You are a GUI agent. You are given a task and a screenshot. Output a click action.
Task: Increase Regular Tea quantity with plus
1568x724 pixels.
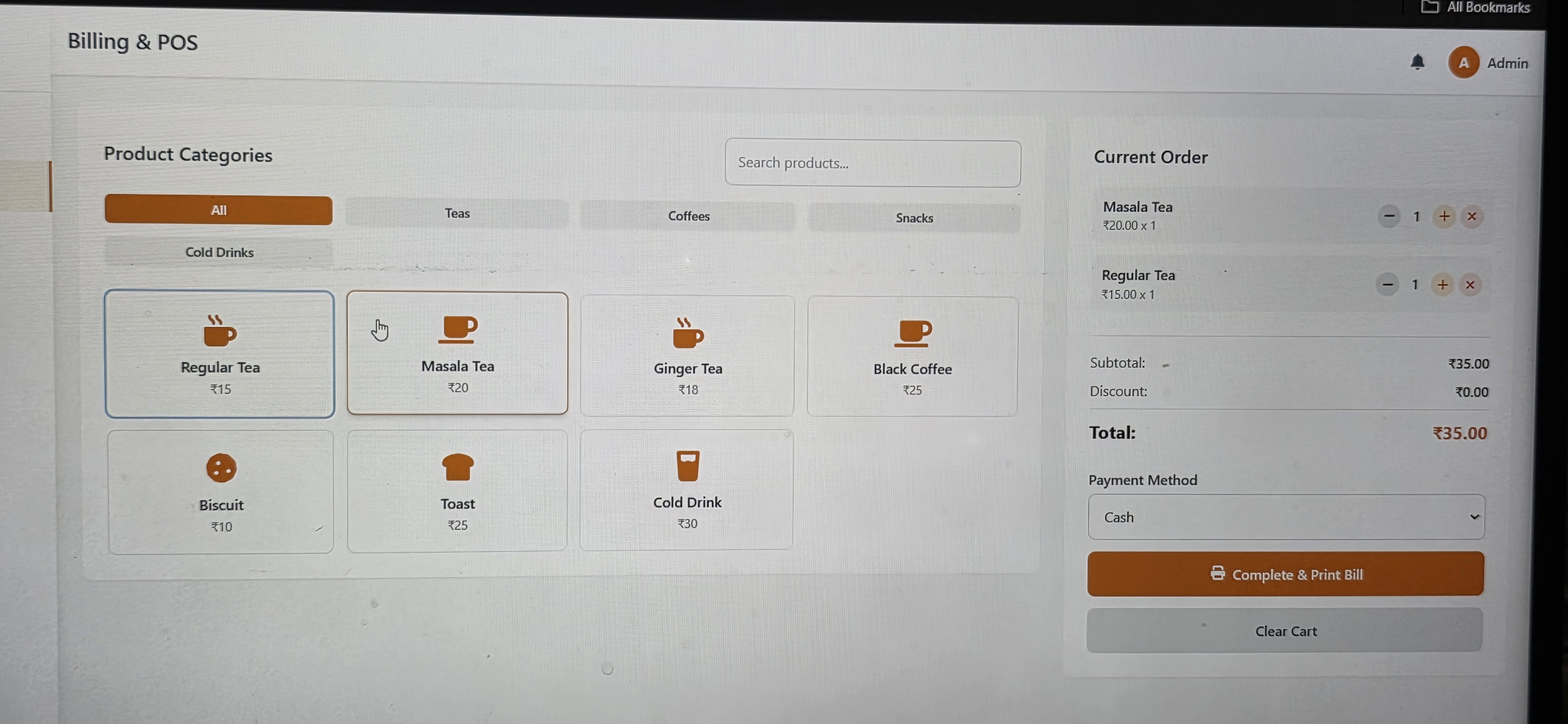[x=1442, y=285]
